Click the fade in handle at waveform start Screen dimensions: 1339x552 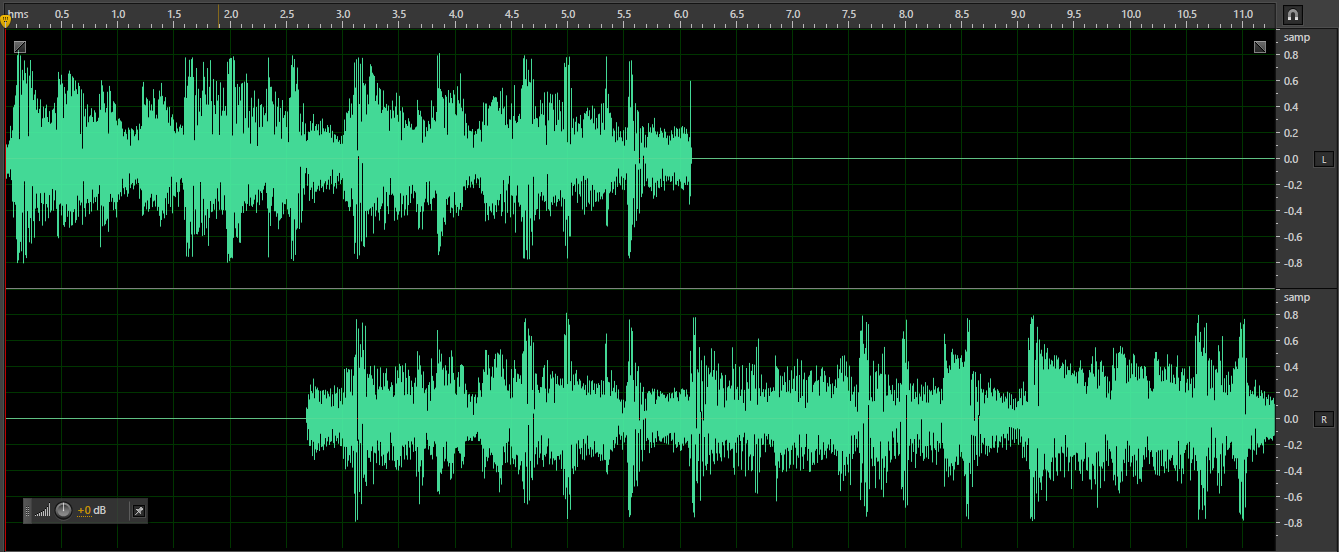tap(20, 47)
